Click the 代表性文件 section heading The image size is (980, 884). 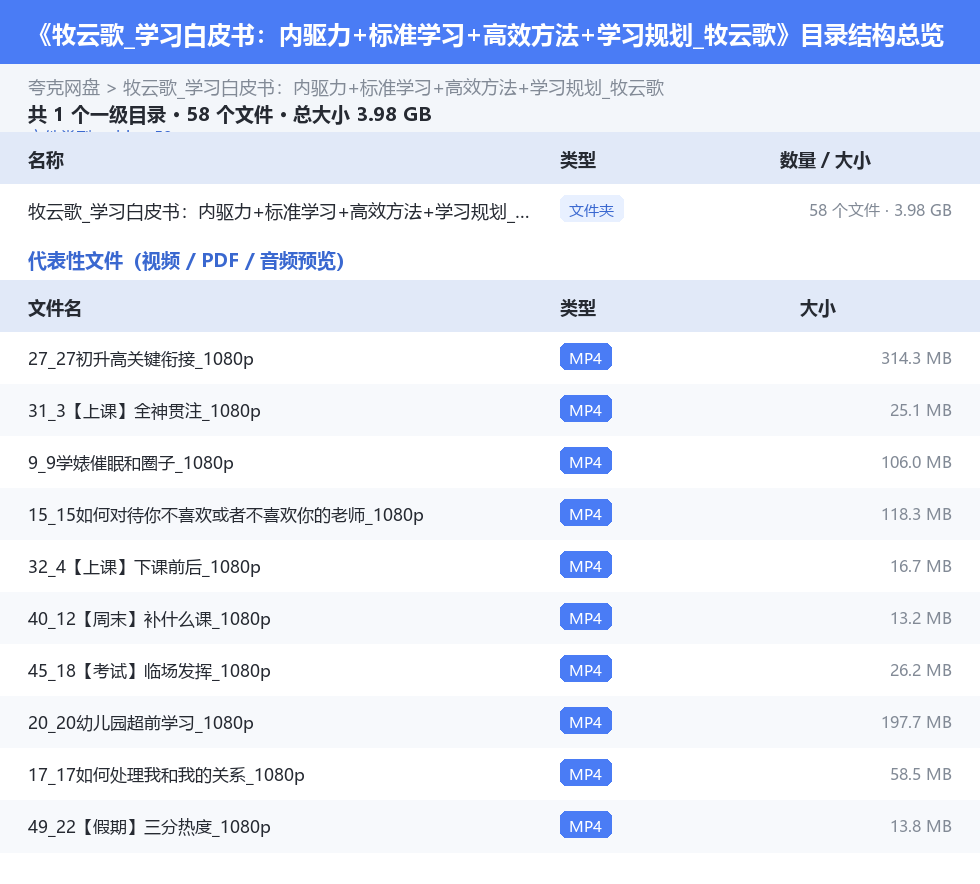186,261
